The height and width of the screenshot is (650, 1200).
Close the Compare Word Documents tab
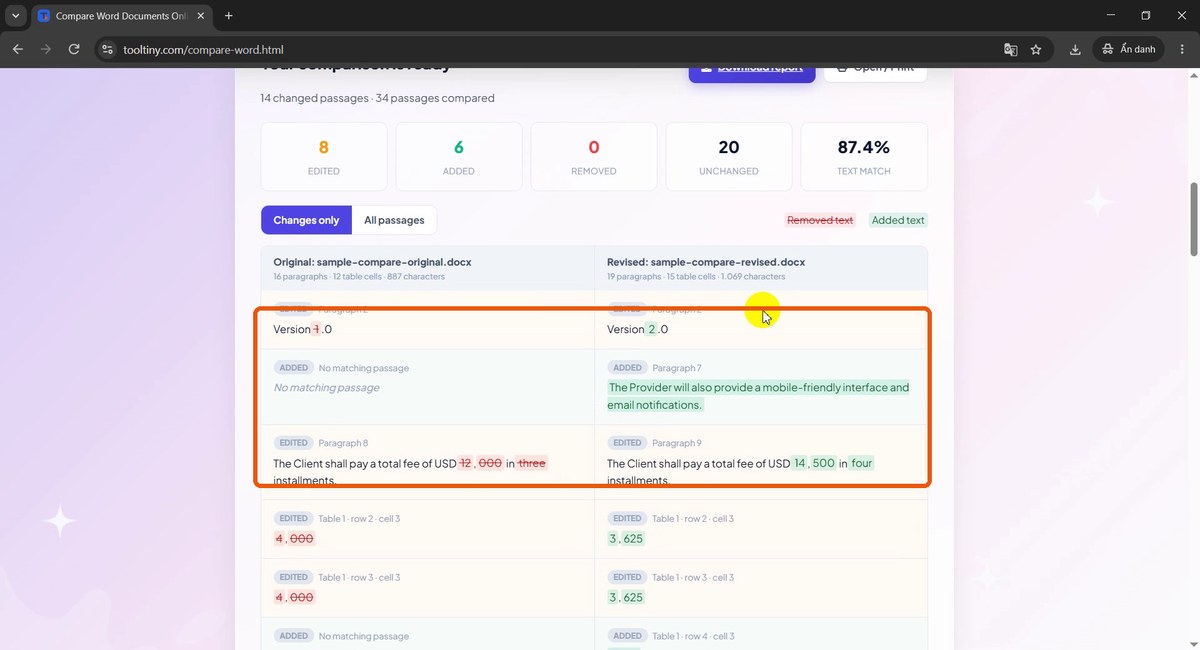click(x=203, y=16)
